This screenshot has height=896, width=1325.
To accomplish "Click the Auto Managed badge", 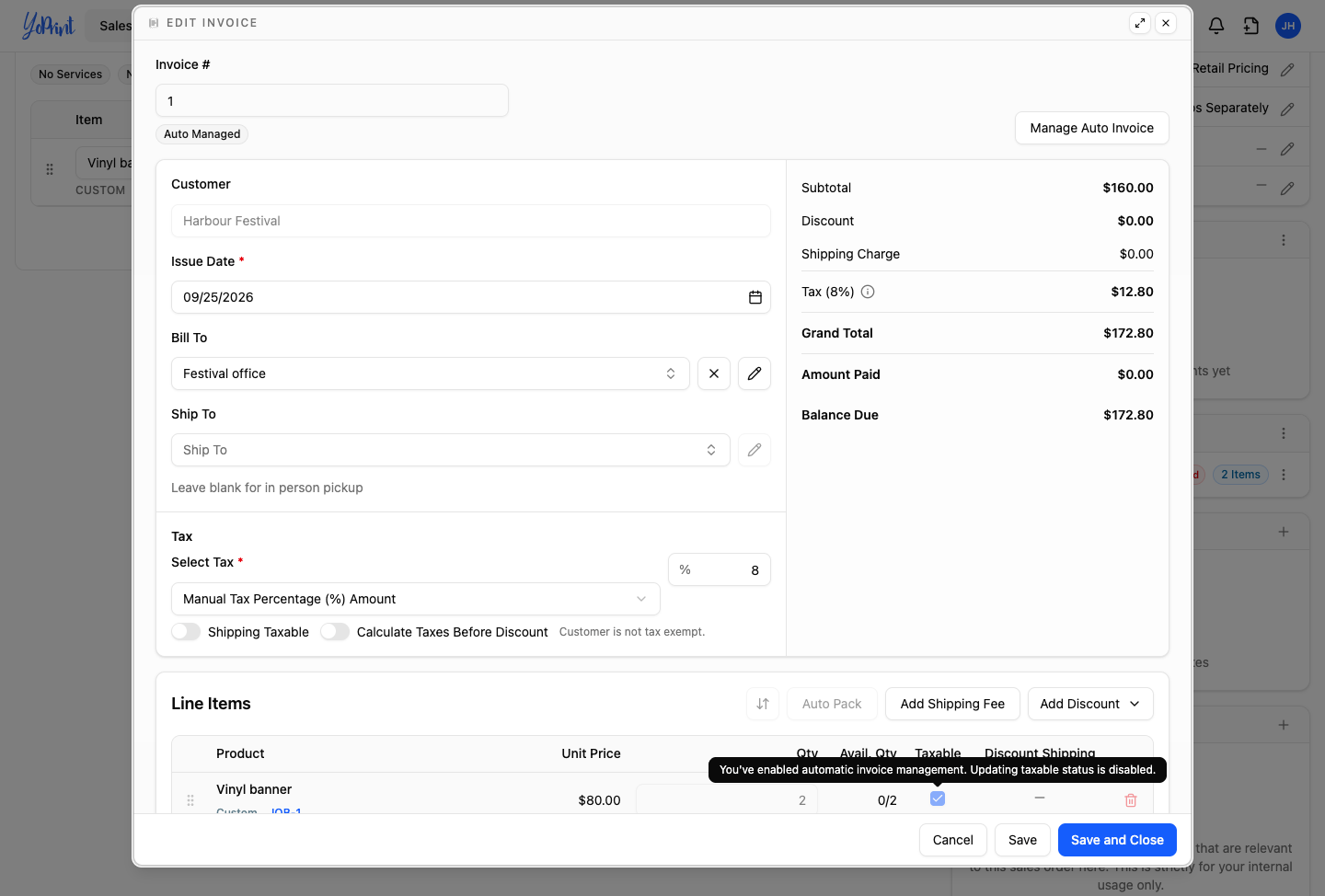I will pos(202,134).
